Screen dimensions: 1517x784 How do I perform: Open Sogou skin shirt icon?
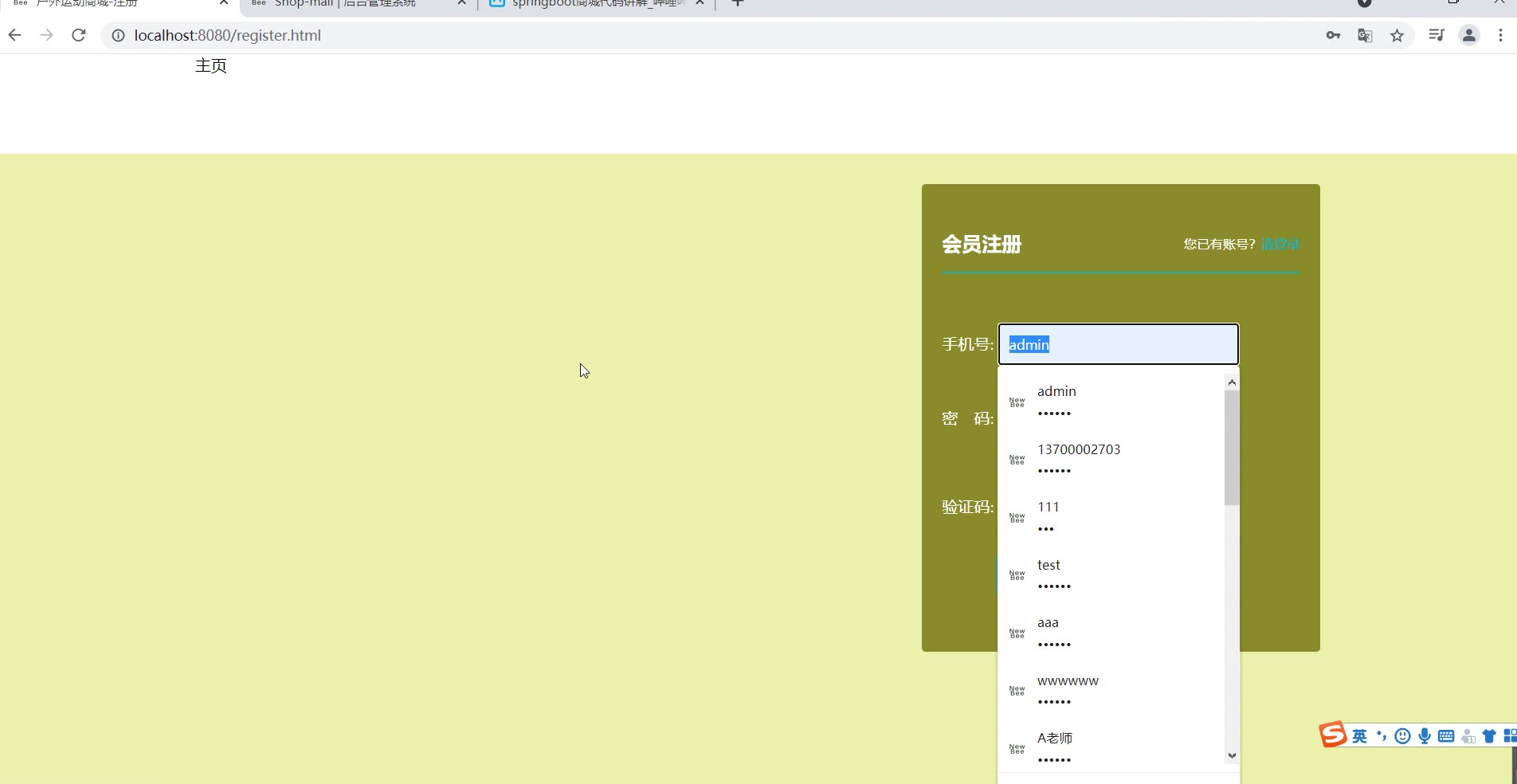[x=1489, y=736]
